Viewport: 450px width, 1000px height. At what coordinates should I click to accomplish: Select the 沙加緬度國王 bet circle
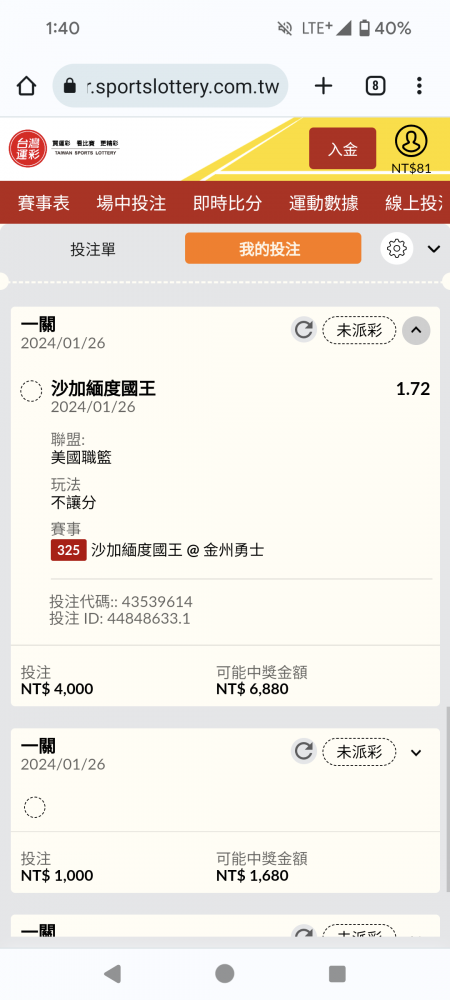pyautogui.click(x=31, y=391)
